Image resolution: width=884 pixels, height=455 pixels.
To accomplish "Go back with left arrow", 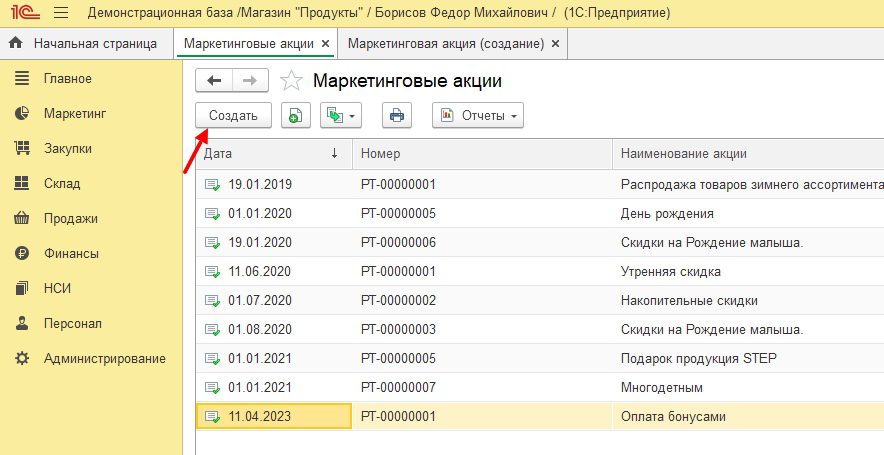I will click(x=214, y=81).
